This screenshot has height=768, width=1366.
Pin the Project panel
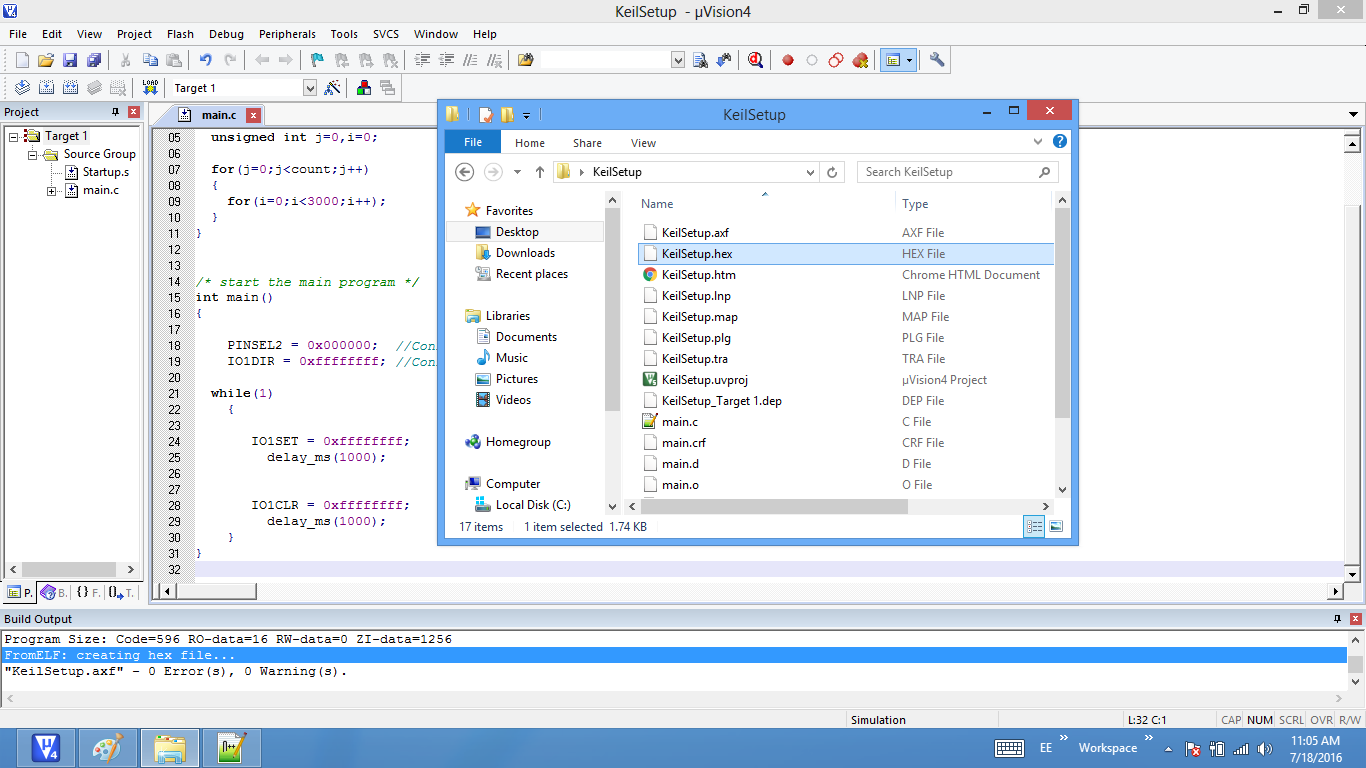tap(116, 111)
